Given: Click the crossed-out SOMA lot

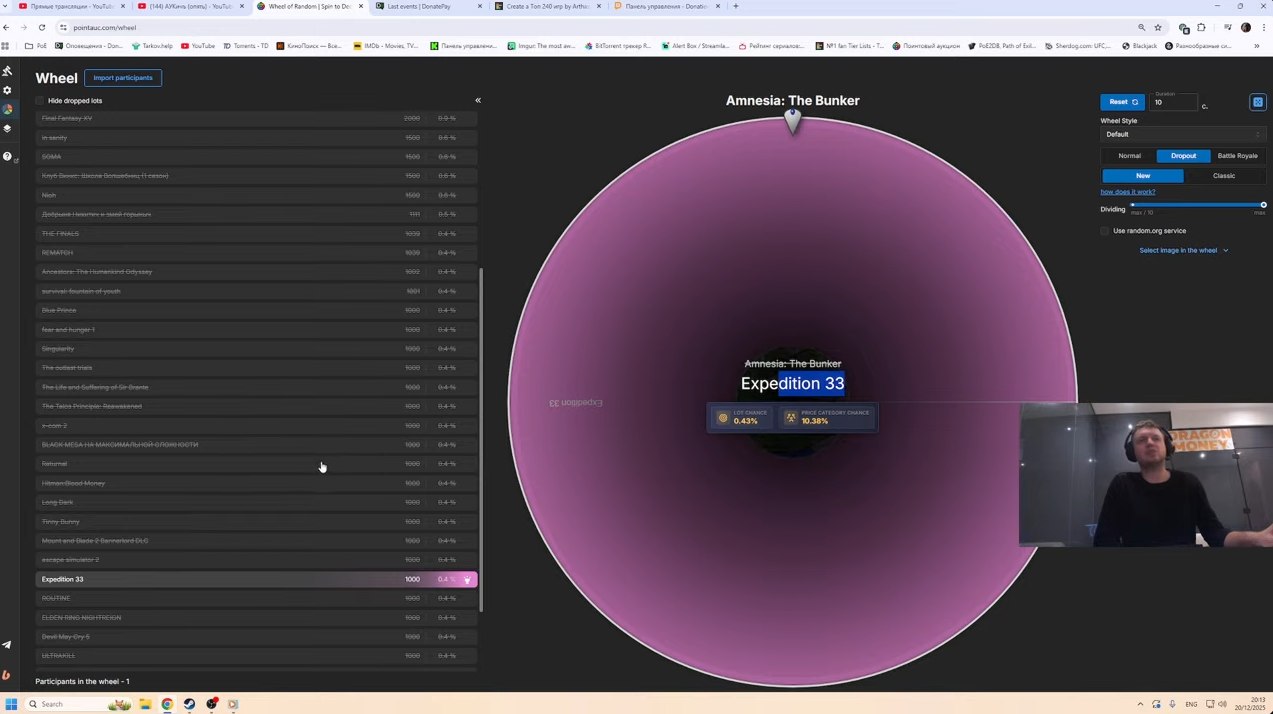Looking at the screenshot, I should 256,157.
